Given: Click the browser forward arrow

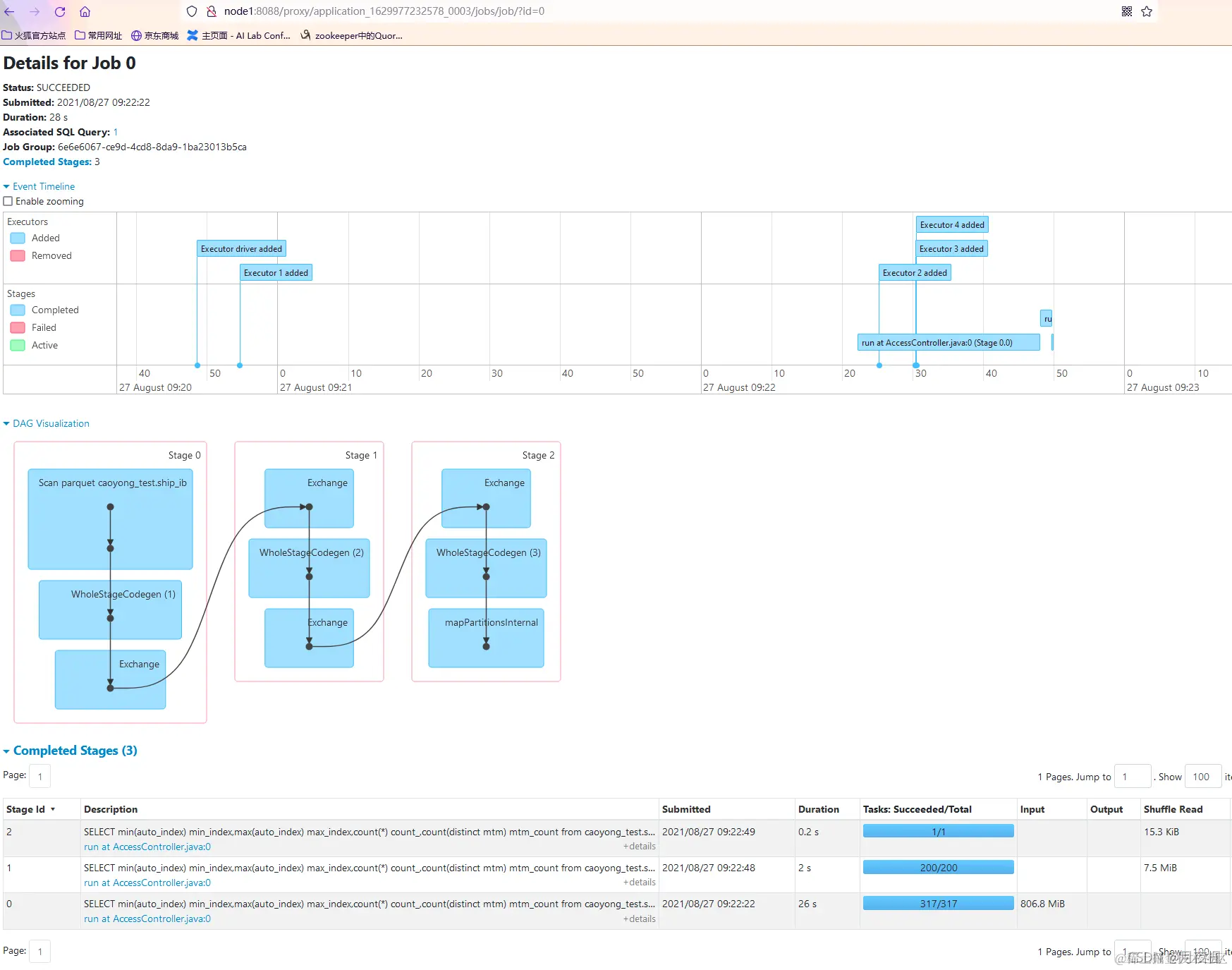Looking at the screenshot, I should coord(35,11).
